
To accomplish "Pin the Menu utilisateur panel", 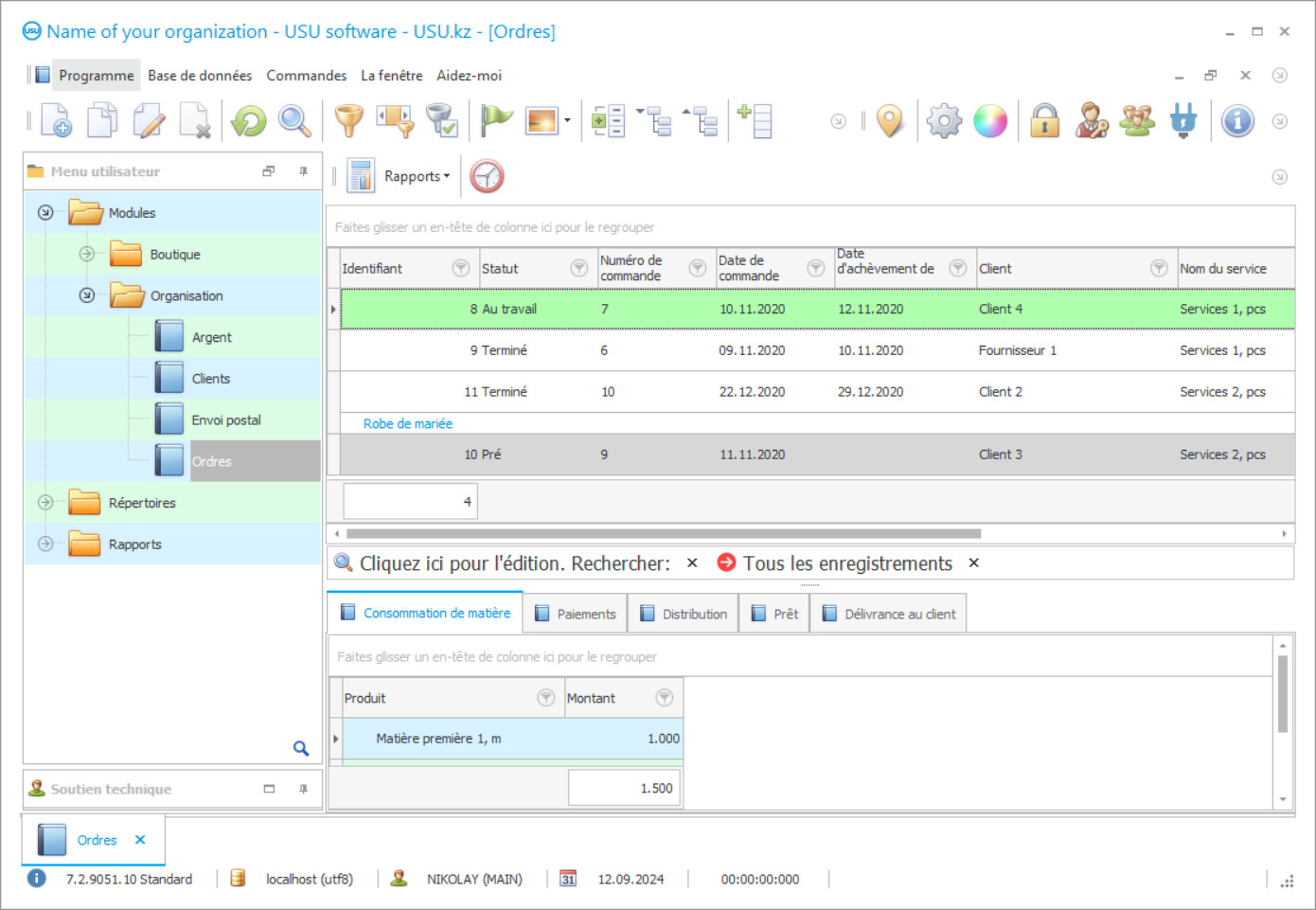I will 303,171.
